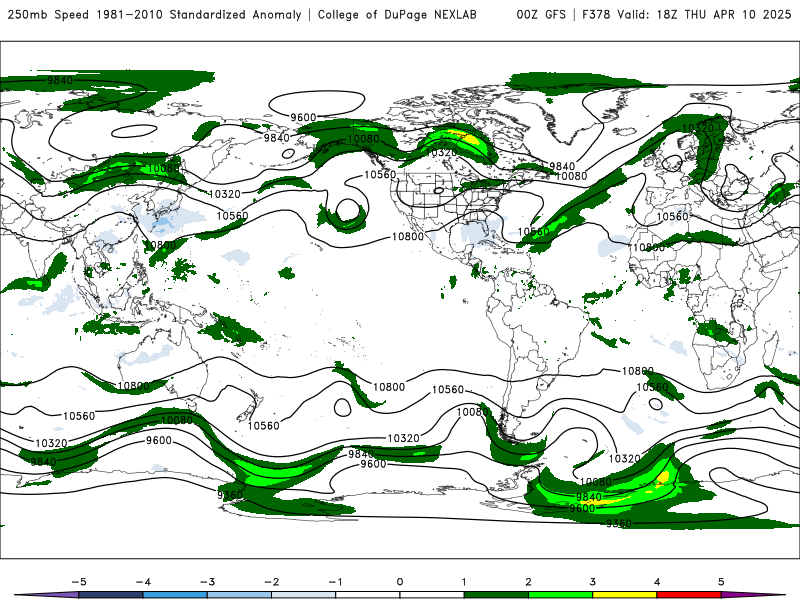Click the blue -4 to -3 legend segment
Viewport: 800px width, 600px height.
click(x=175, y=595)
